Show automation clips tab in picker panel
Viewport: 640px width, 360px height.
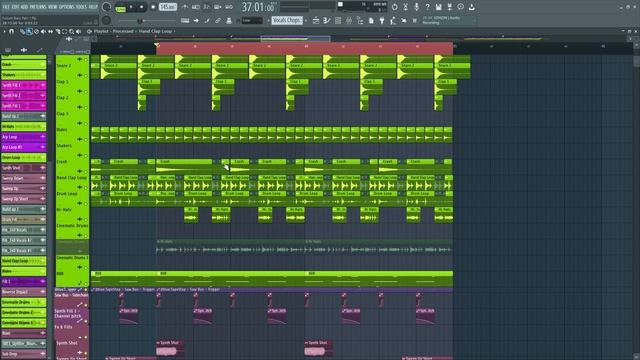click(x=40, y=50)
